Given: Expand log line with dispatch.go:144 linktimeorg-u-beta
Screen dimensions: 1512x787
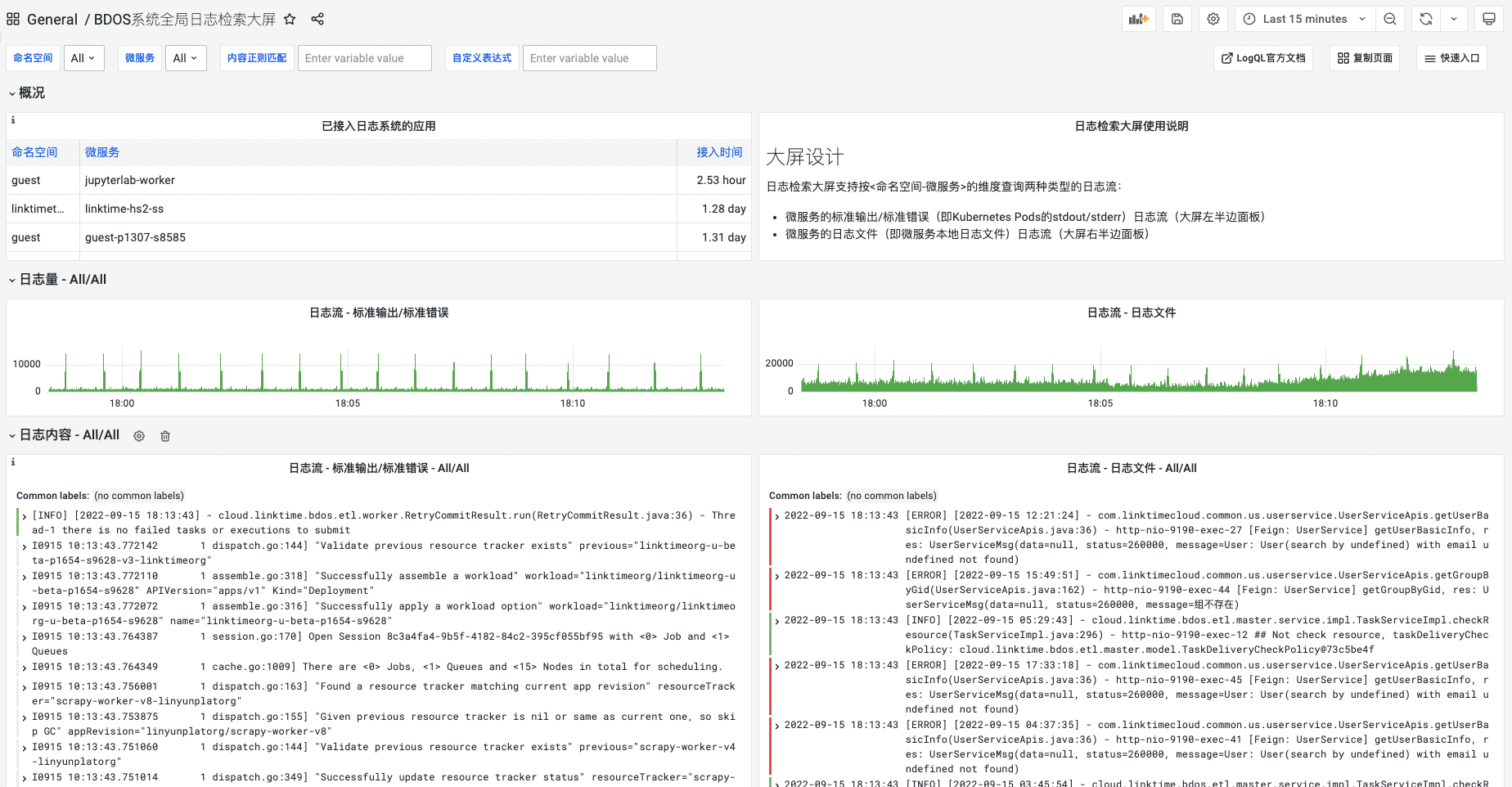Looking at the screenshot, I should (x=25, y=546).
